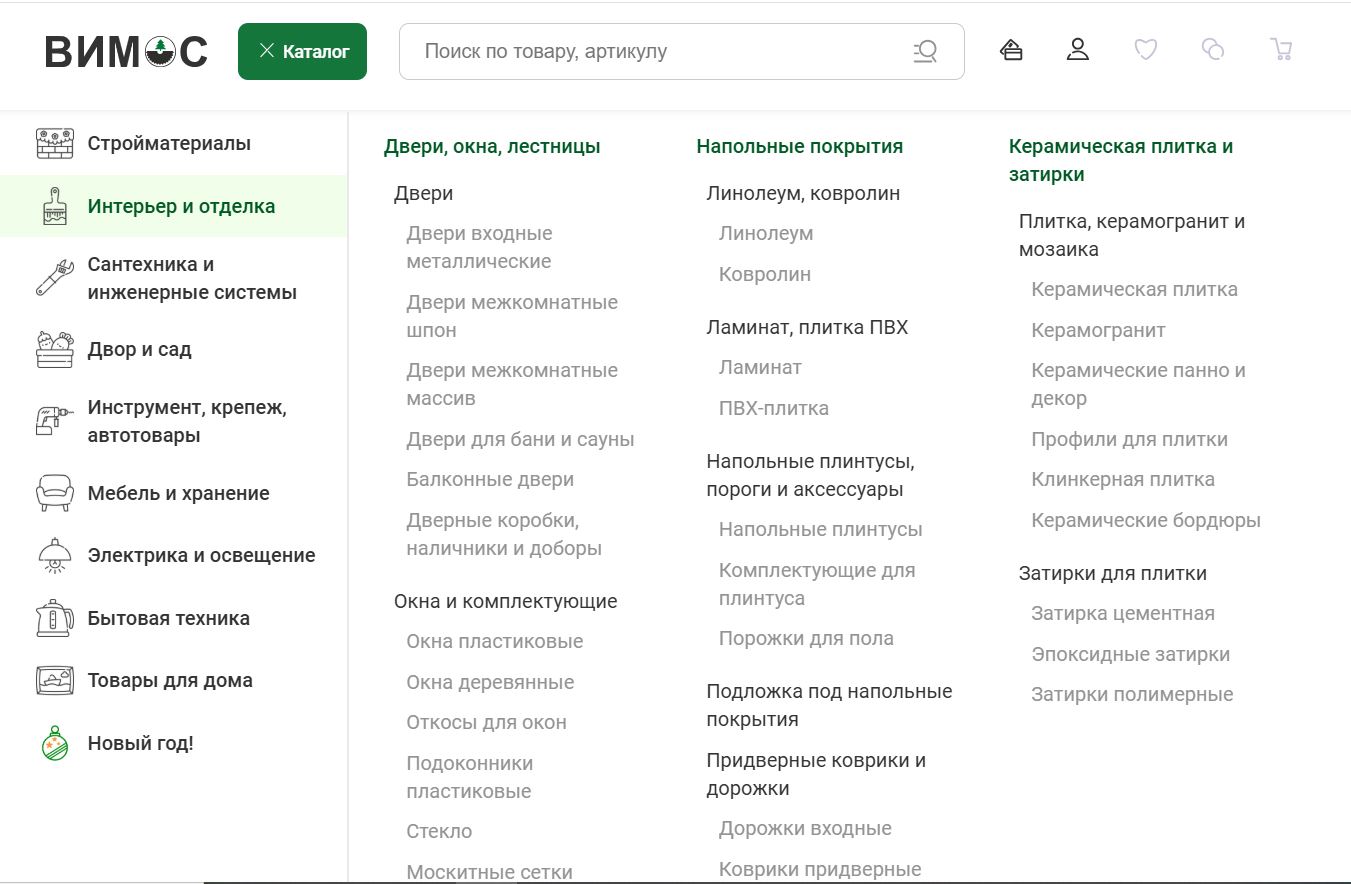Click the ВИМОС logo
The image size is (1351, 884).
click(x=126, y=52)
